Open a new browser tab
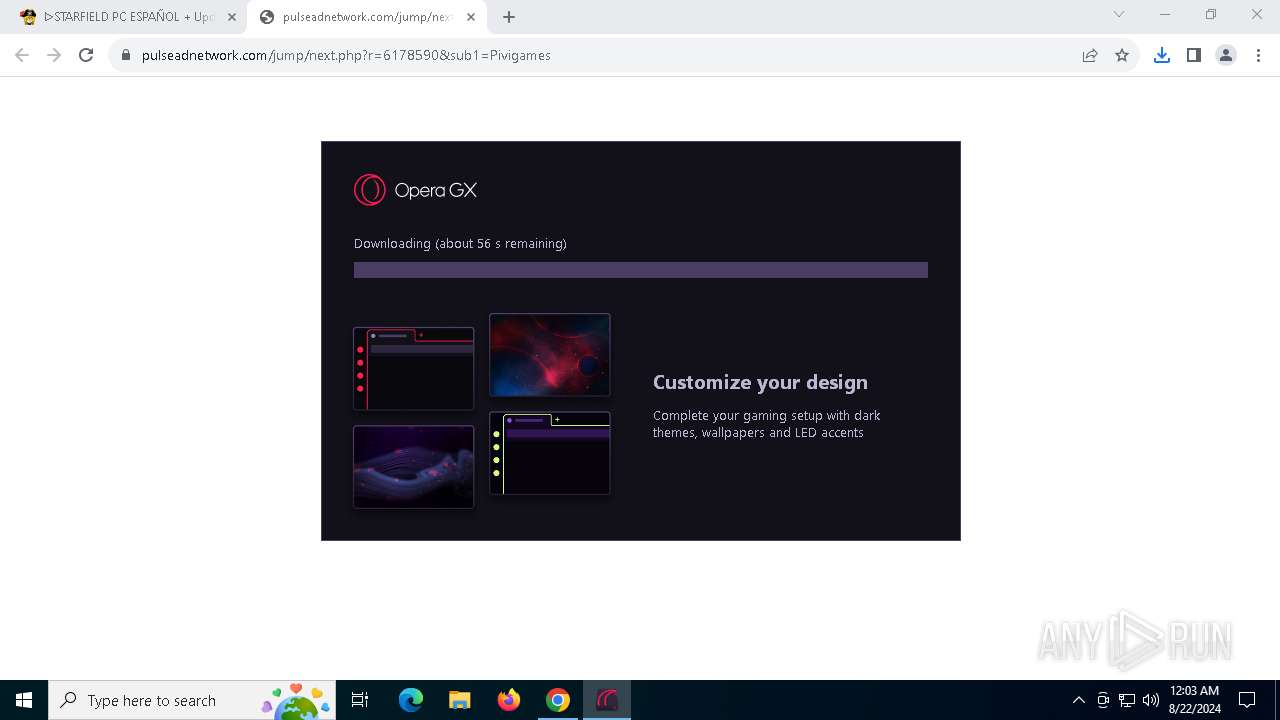The width and height of the screenshot is (1280, 720). (x=509, y=17)
